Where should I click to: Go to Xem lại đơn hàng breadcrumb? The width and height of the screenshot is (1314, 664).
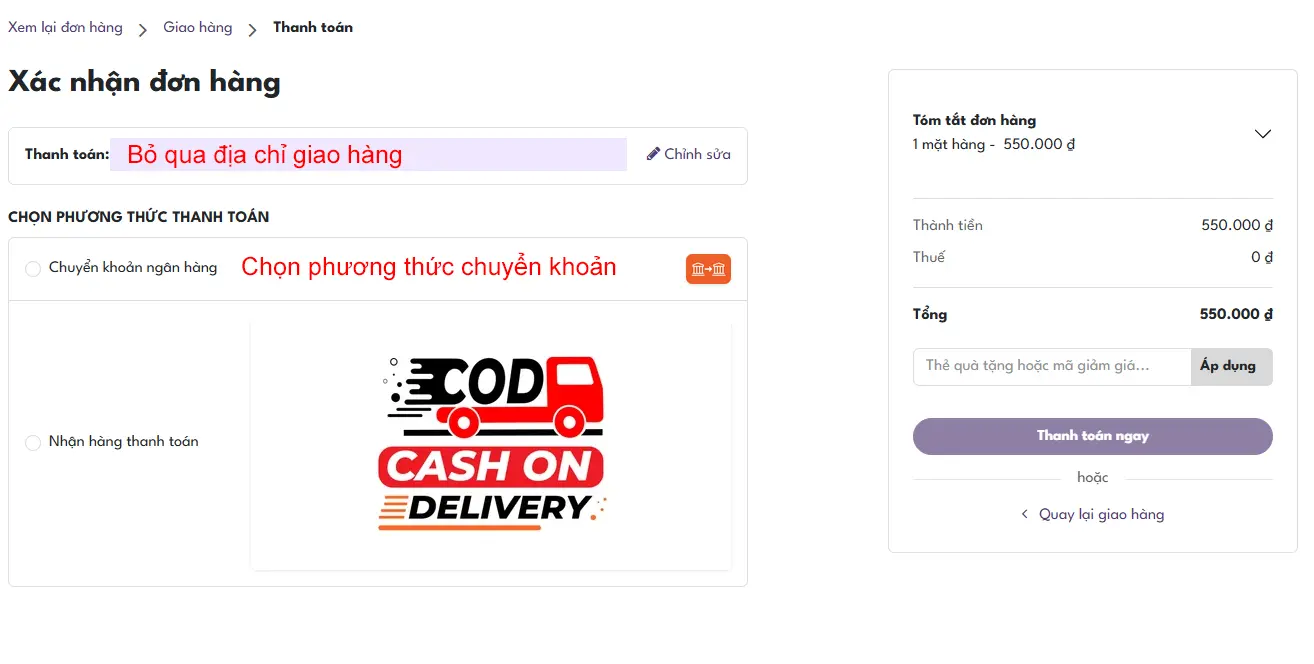coord(65,28)
